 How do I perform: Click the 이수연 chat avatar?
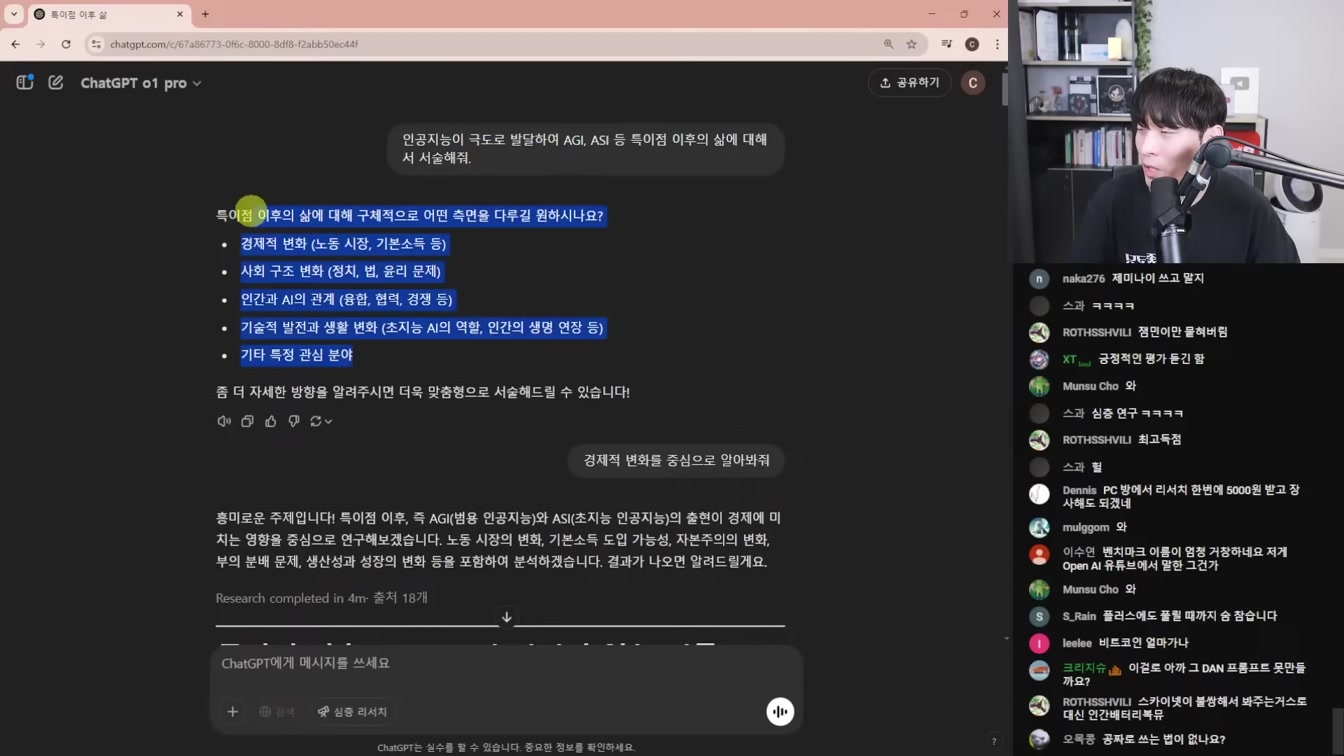(1040, 554)
